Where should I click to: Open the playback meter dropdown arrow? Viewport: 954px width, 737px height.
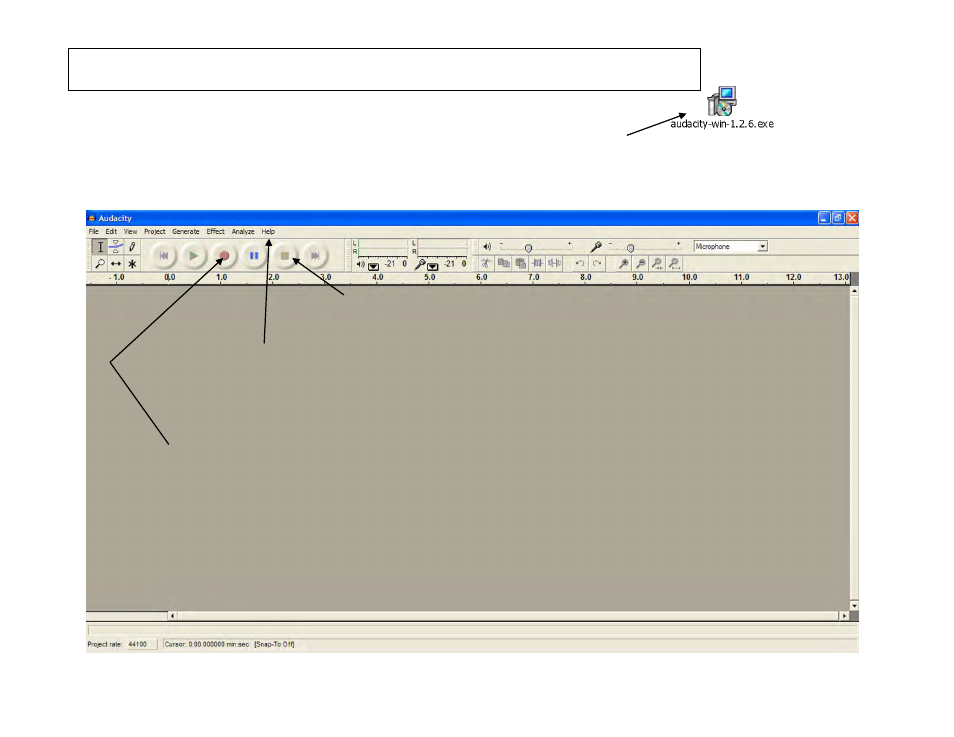tap(374, 267)
